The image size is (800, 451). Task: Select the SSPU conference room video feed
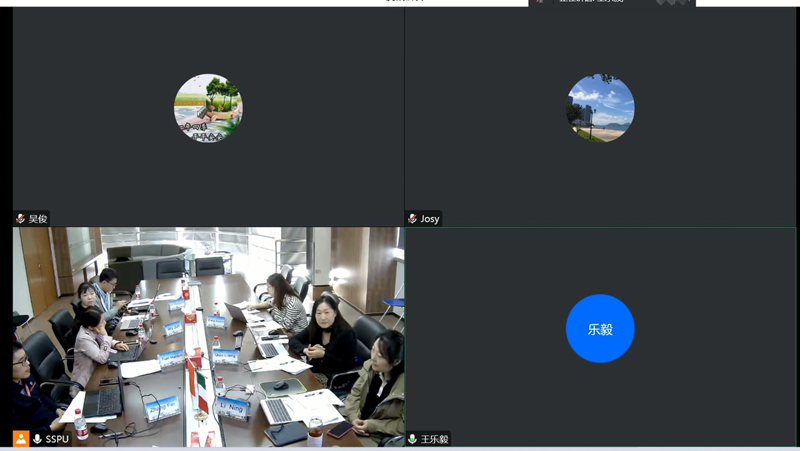click(209, 337)
